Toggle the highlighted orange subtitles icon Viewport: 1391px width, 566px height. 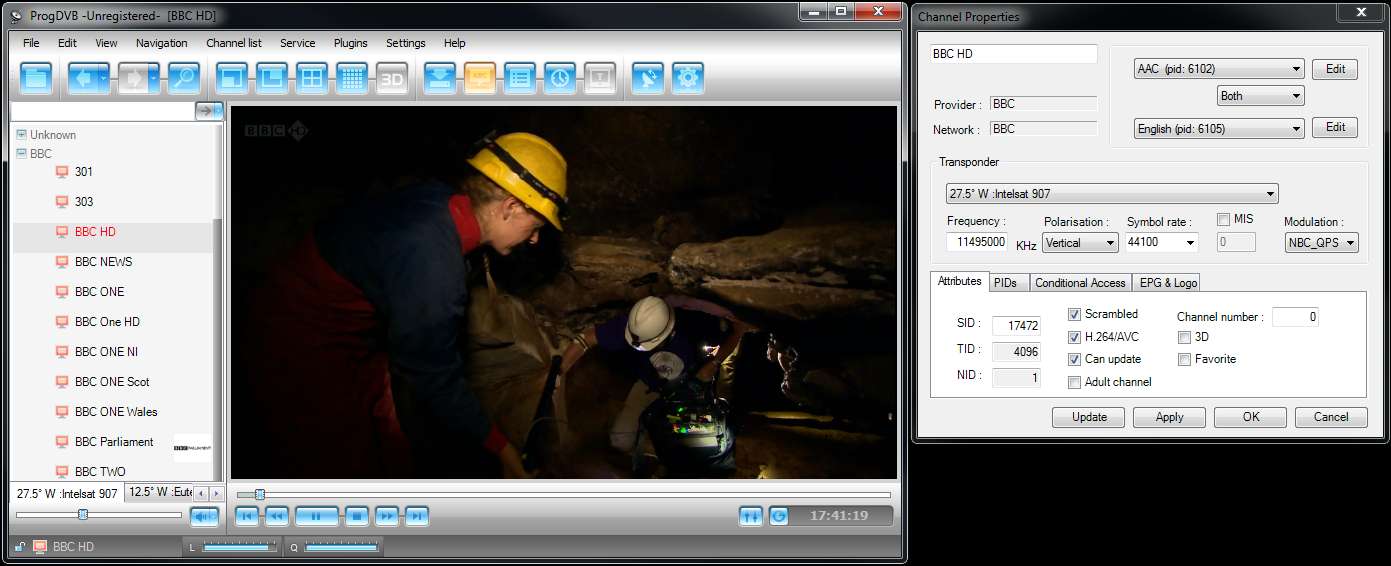coord(480,78)
